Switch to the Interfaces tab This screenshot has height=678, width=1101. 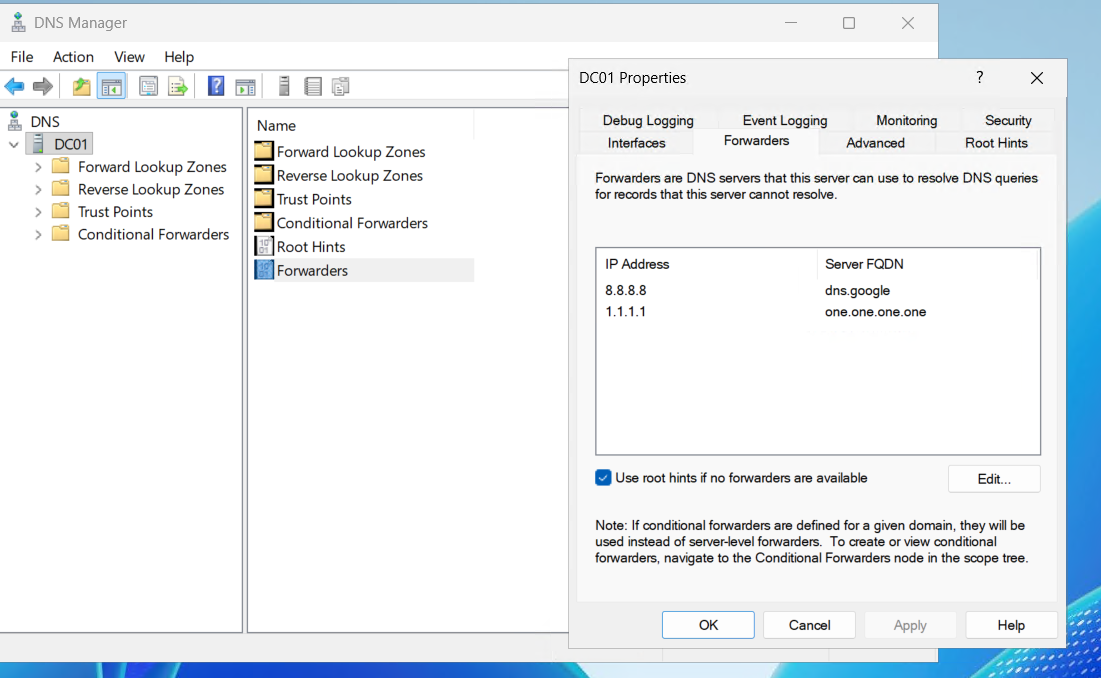[x=636, y=142]
